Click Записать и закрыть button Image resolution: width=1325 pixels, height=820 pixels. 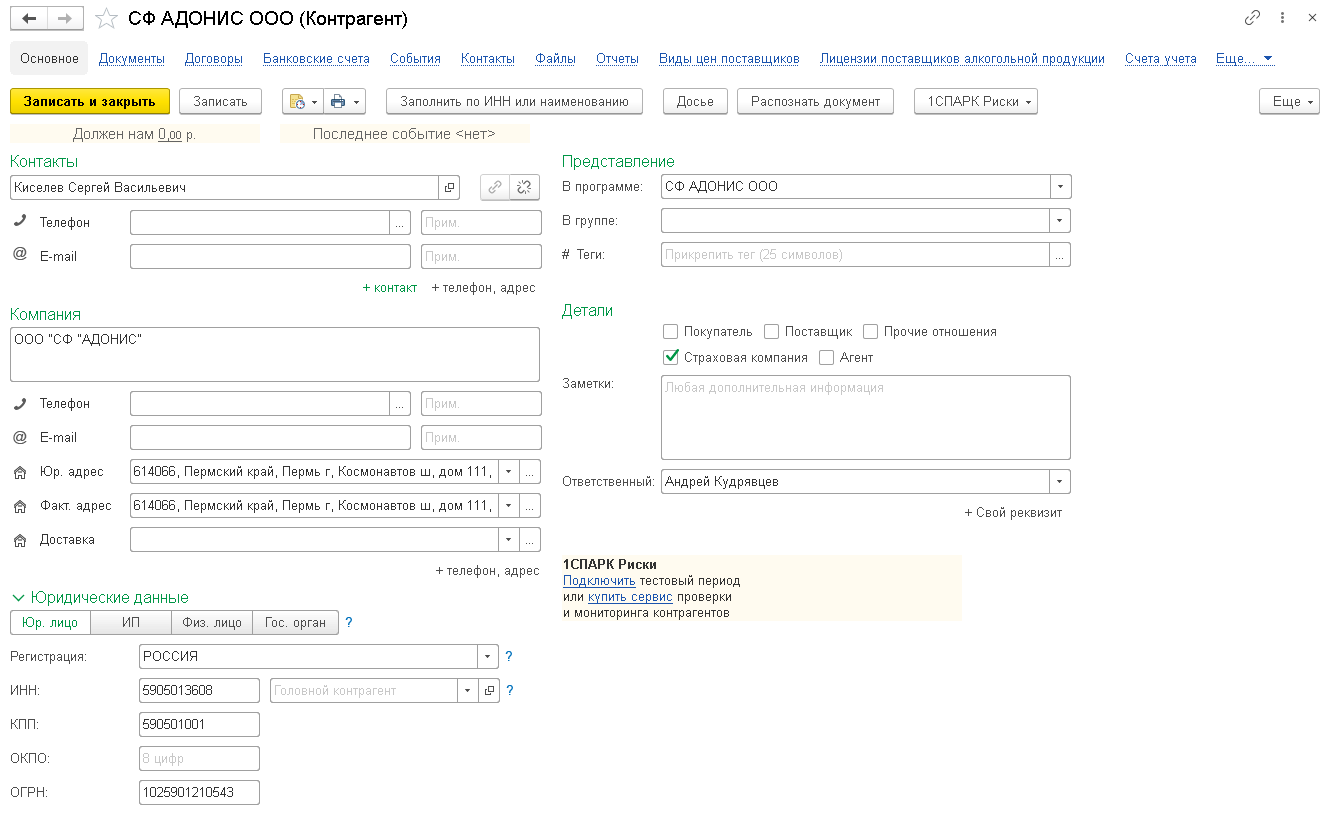(90, 101)
